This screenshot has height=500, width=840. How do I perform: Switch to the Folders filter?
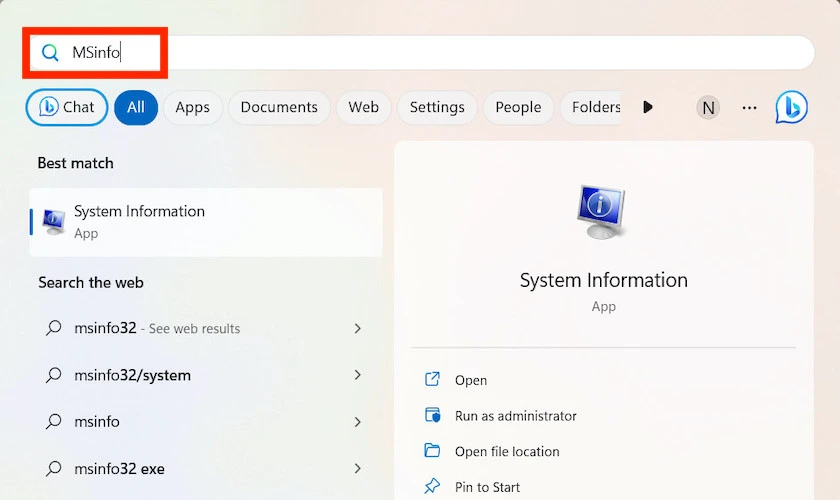coord(591,107)
